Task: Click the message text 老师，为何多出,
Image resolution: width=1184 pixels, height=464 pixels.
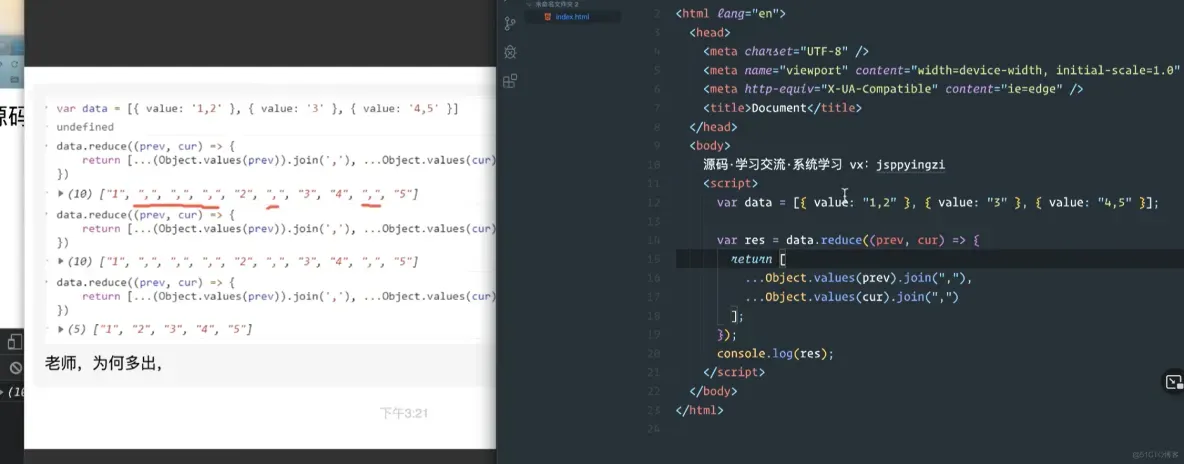Action: (x=103, y=363)
